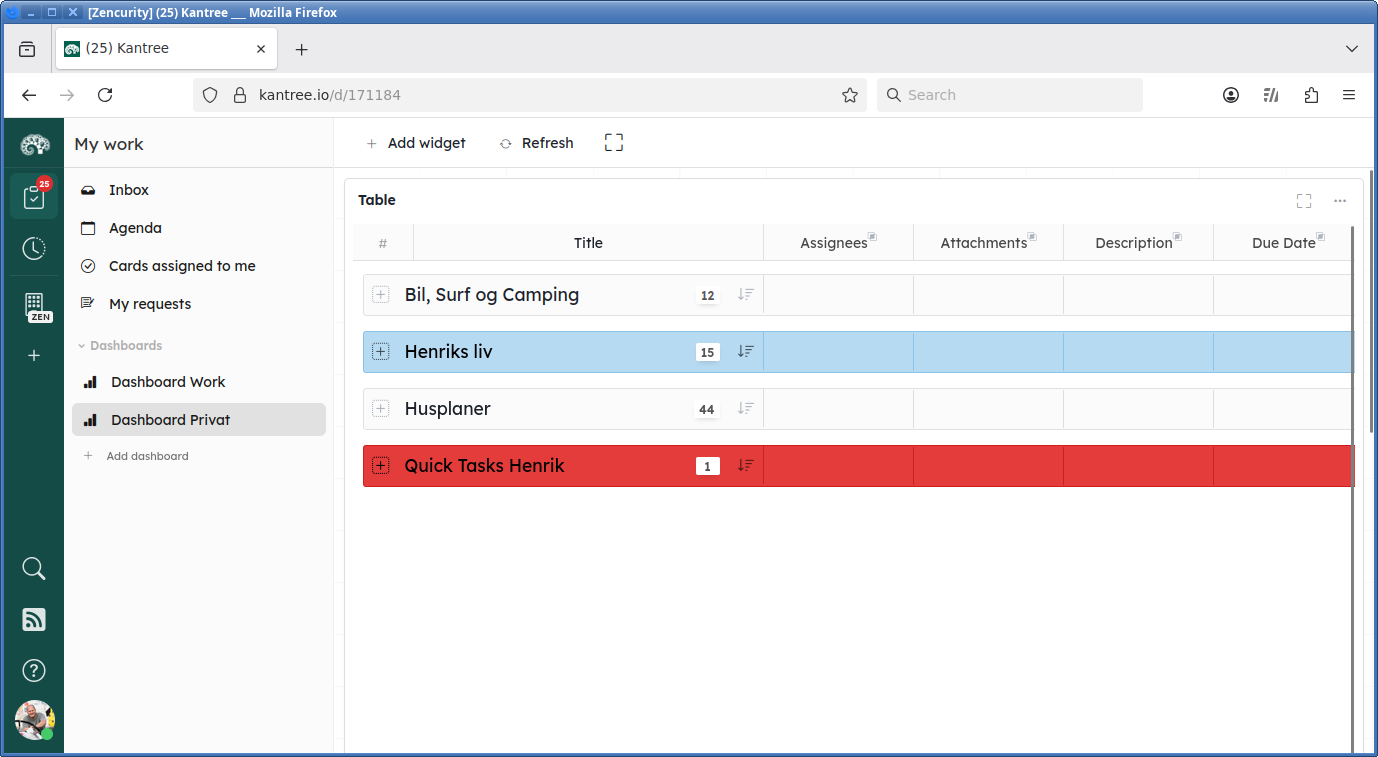Click the feed icon in the lower sidebar
Image resolution: width=1378 pixels, height=757 pixels.
34,619
